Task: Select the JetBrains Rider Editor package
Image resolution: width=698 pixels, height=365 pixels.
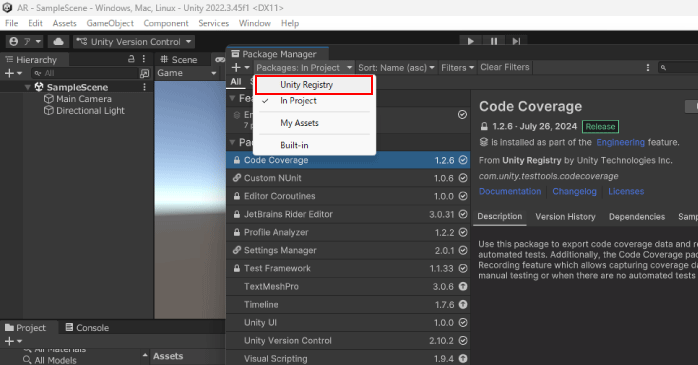Action: tap(348, 214)
